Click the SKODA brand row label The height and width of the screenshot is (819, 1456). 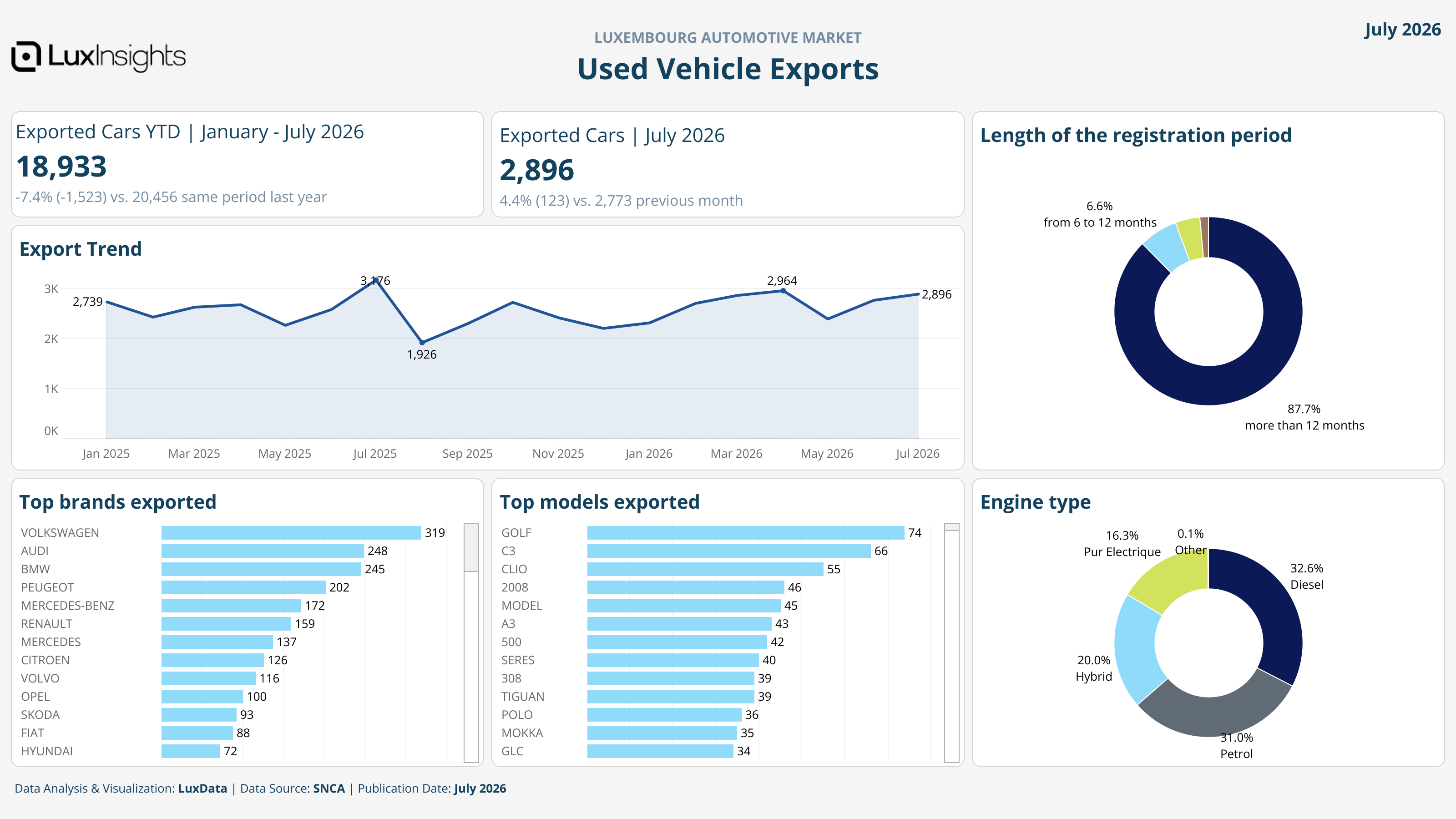tap(40, 714)
